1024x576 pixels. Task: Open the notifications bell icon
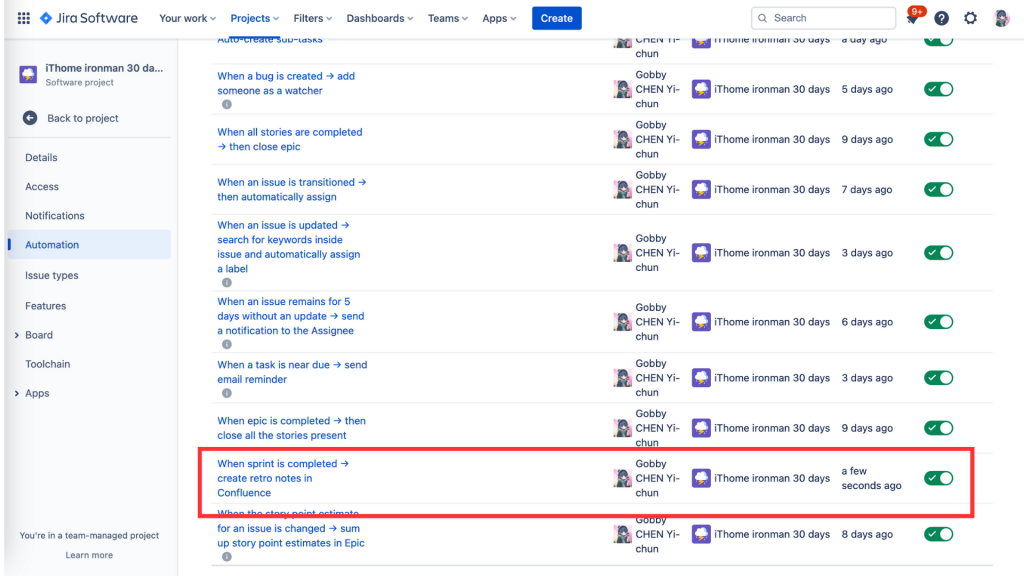tap(912, 18)
